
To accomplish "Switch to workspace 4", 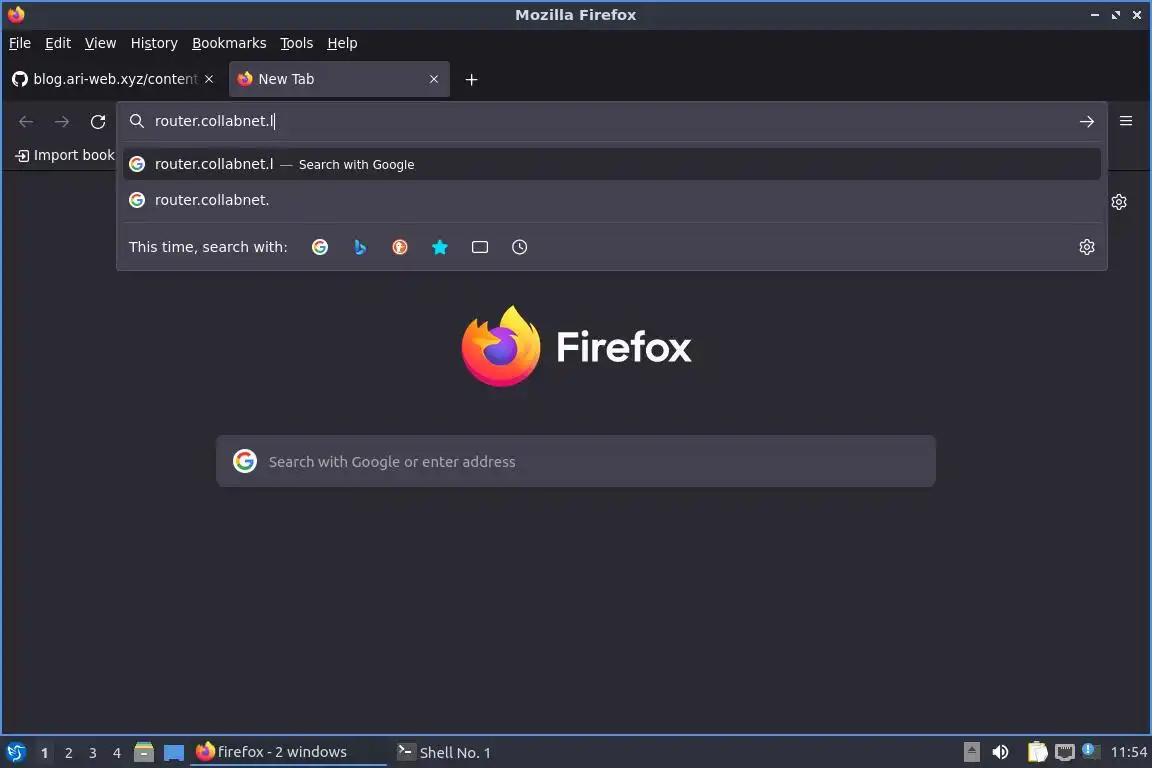I will [117, 753].
